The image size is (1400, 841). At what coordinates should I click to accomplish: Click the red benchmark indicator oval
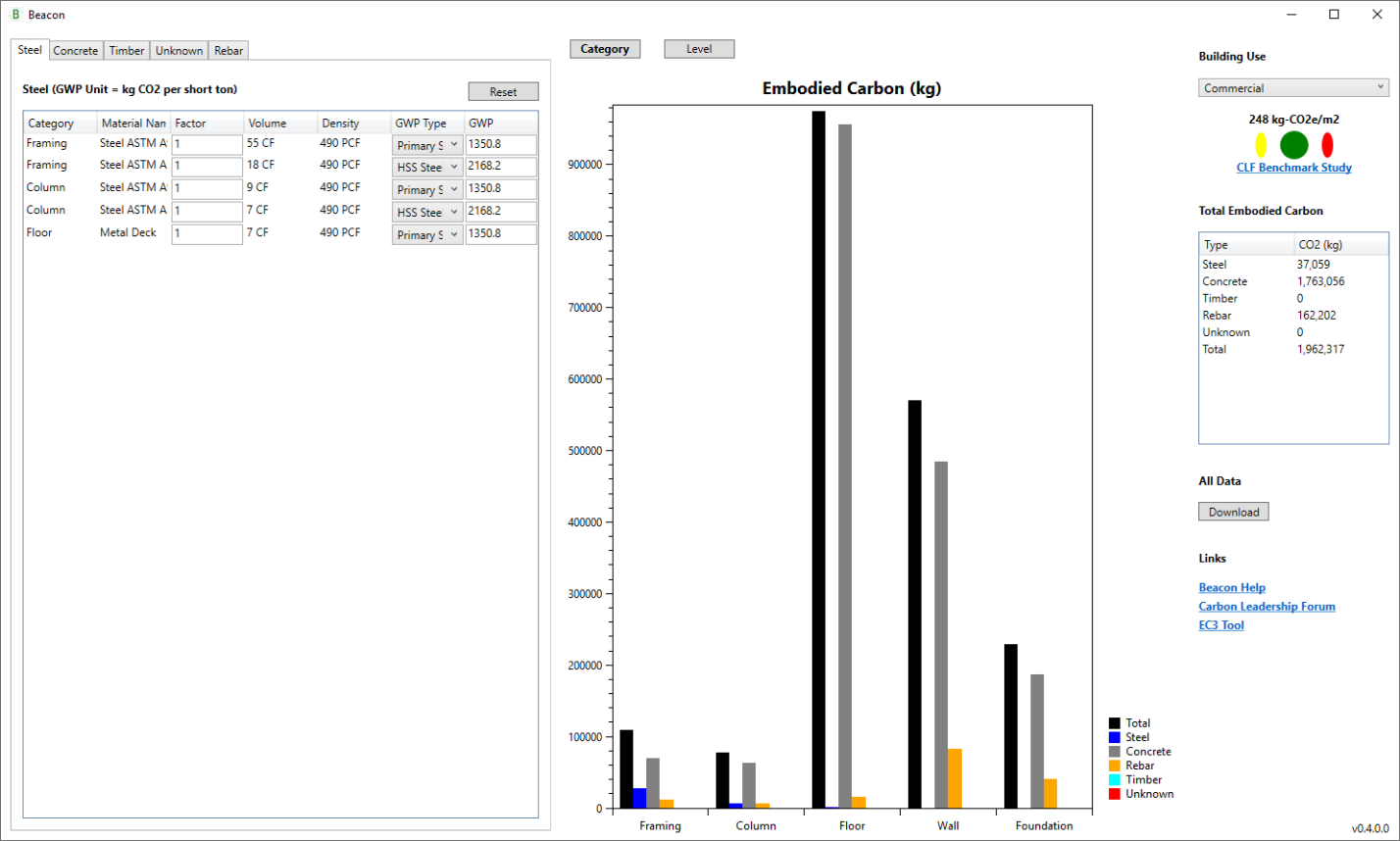[1327, 145]
